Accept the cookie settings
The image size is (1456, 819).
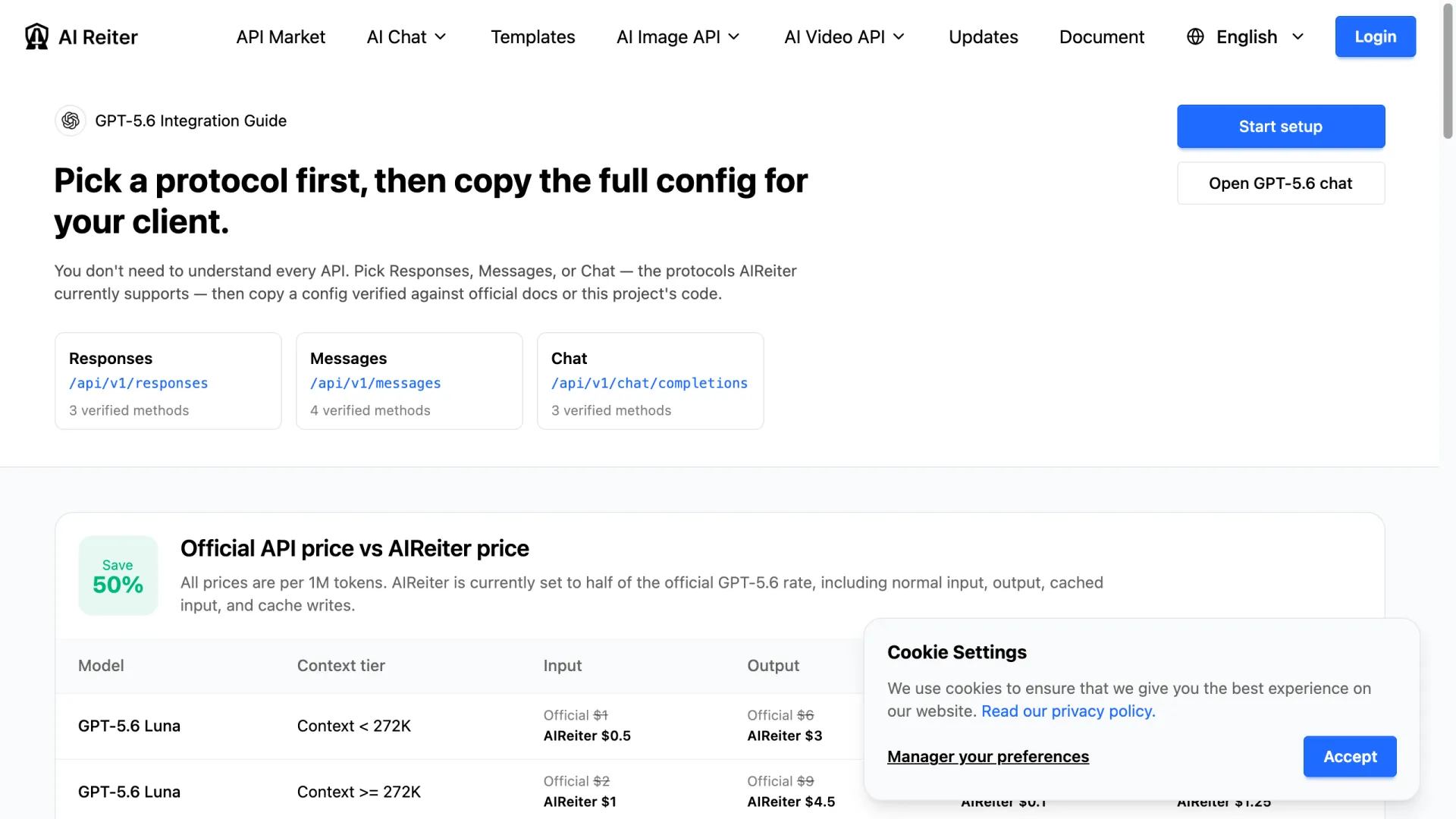[x=1349, y=757]
